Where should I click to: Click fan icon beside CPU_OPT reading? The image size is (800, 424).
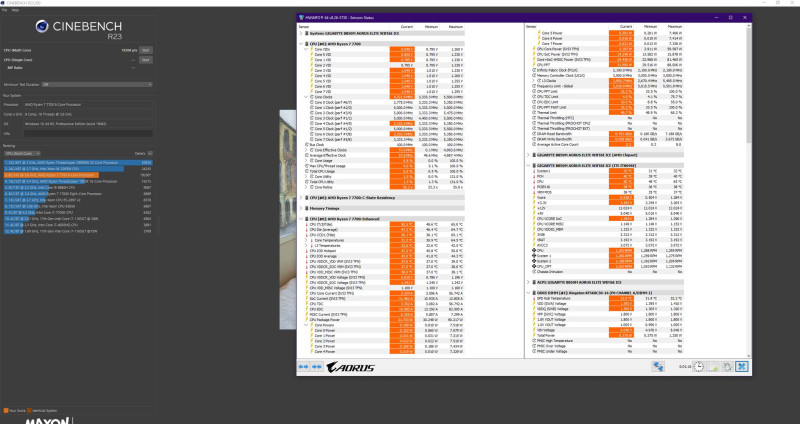pos(534,266)
